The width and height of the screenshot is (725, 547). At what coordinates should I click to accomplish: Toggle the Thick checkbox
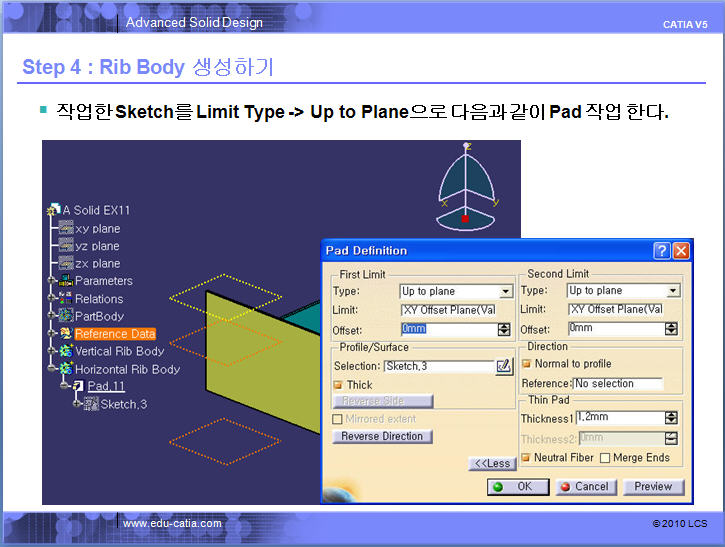click(x=338, y=385)
